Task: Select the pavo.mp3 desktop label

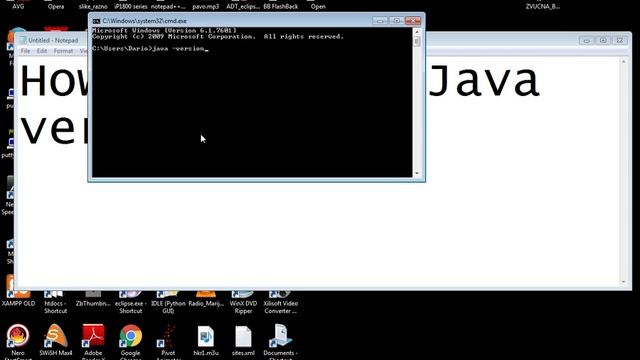Action: pyautogui.click(x=206, y=6)
